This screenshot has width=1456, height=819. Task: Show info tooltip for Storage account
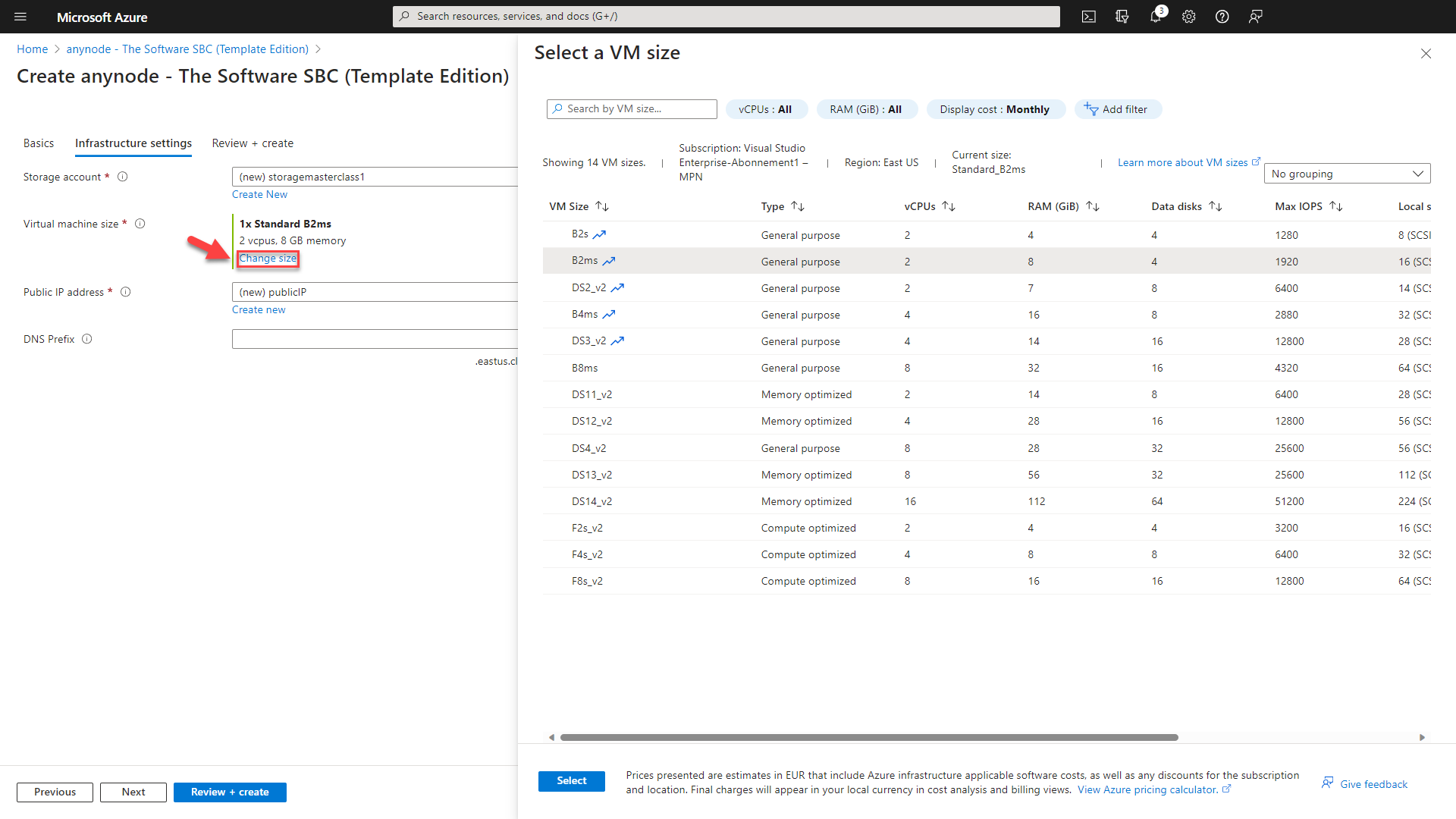tap(122, 177)
